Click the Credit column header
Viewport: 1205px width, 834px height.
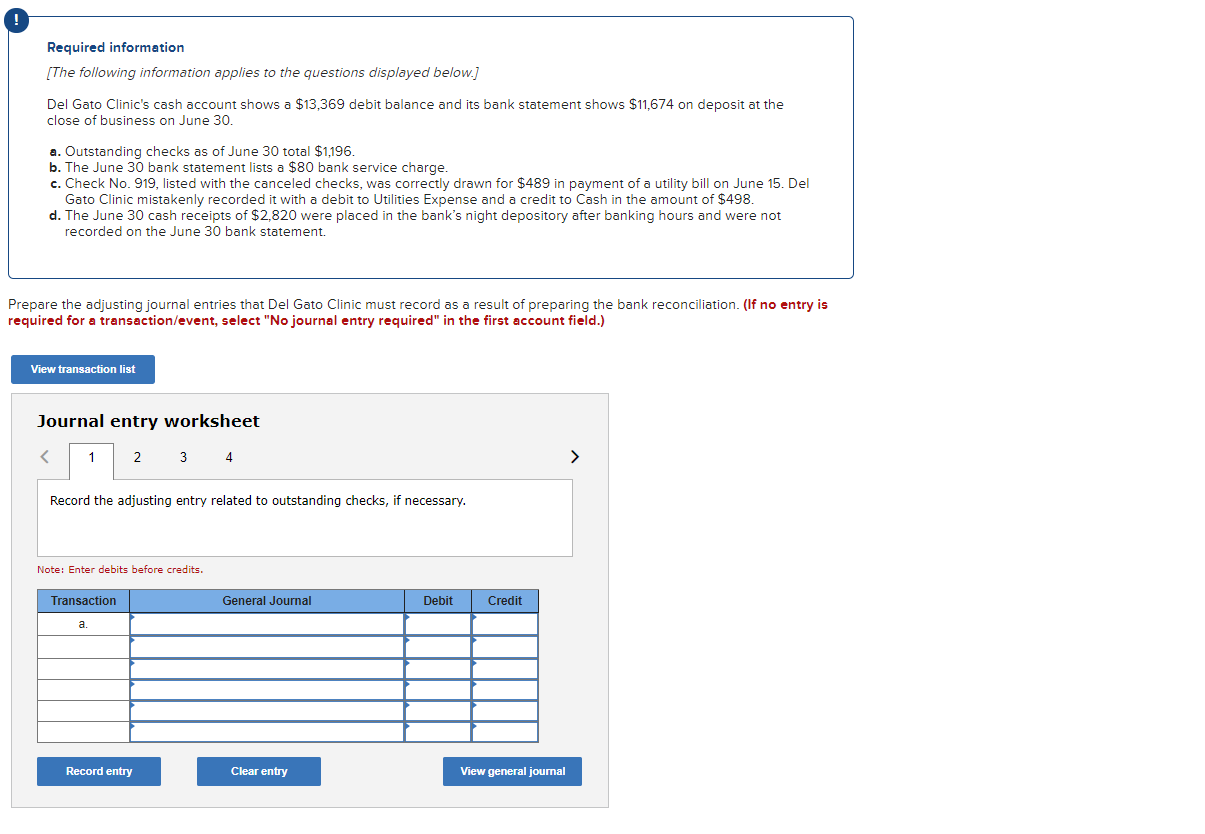505,601
